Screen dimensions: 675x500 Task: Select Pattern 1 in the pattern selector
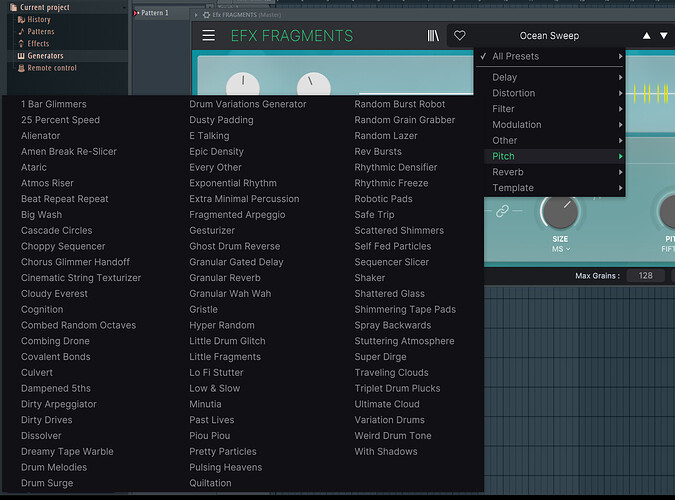click(x=155, y=13)
